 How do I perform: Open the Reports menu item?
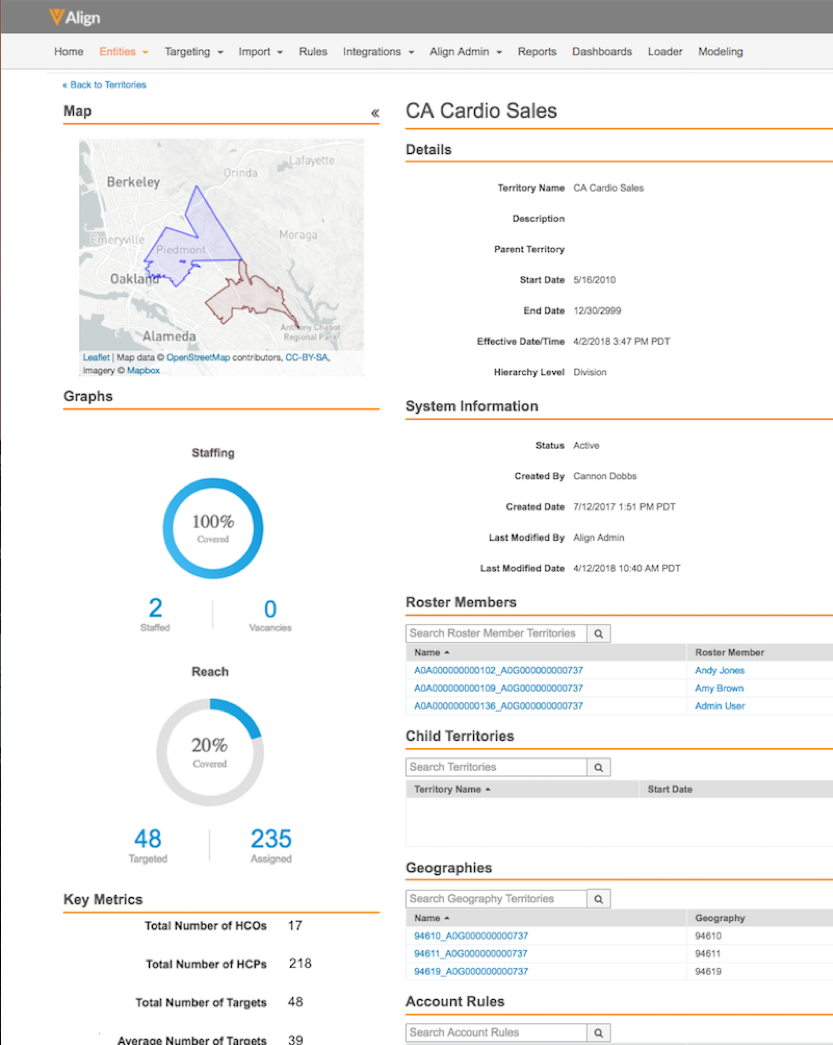point(537,51)
